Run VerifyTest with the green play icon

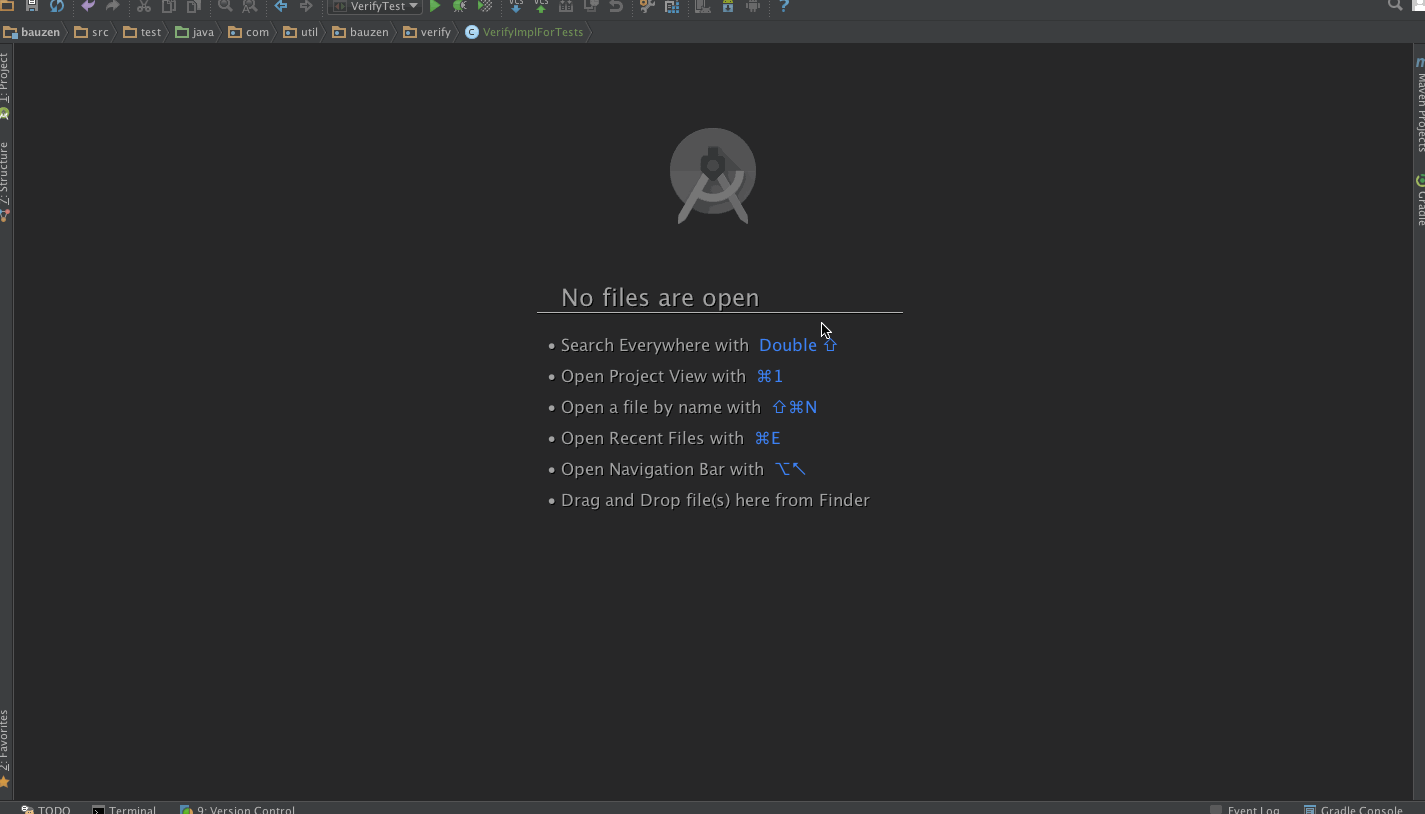click(x=435, y=6)
